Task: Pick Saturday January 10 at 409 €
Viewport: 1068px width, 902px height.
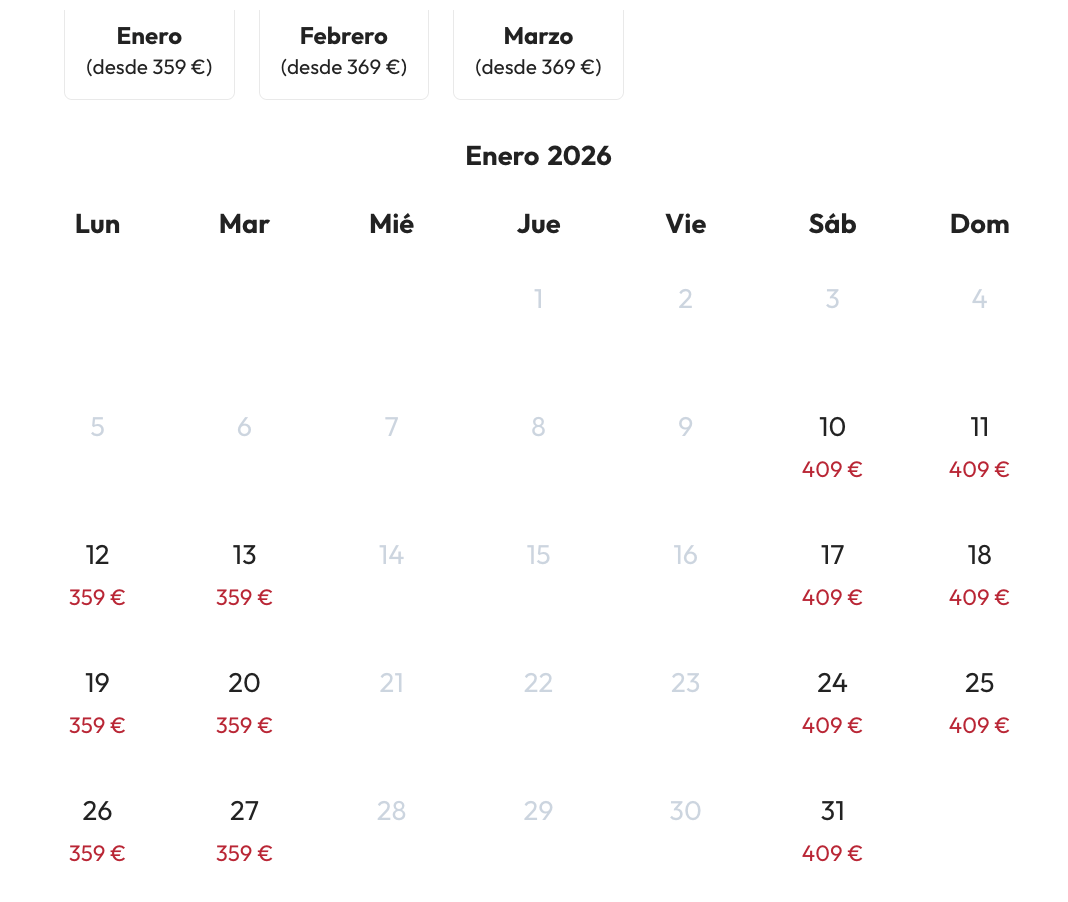Action: pyautogui.click(x=832, y=446)
